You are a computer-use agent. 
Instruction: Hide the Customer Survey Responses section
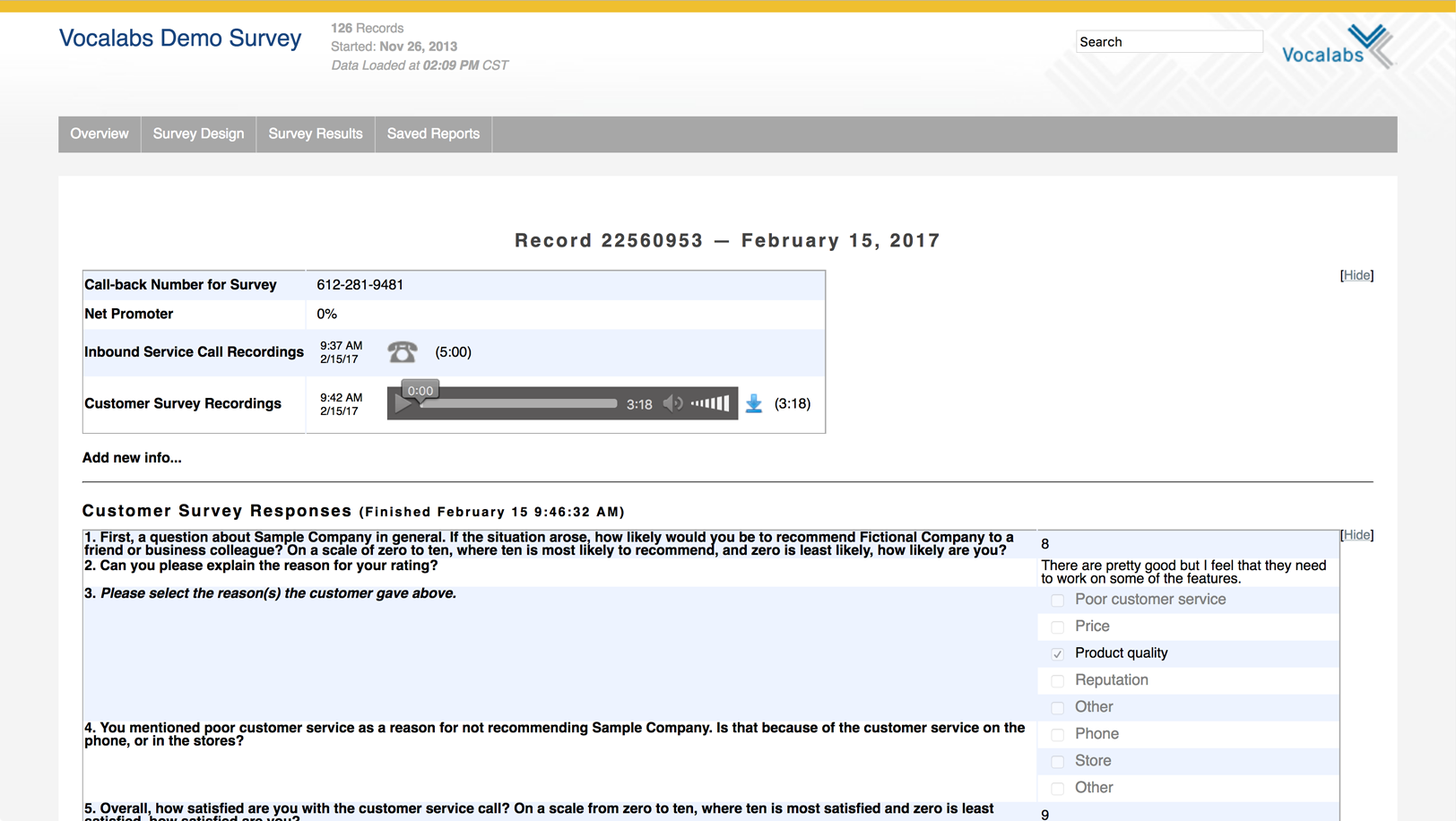click(1356, 535)
